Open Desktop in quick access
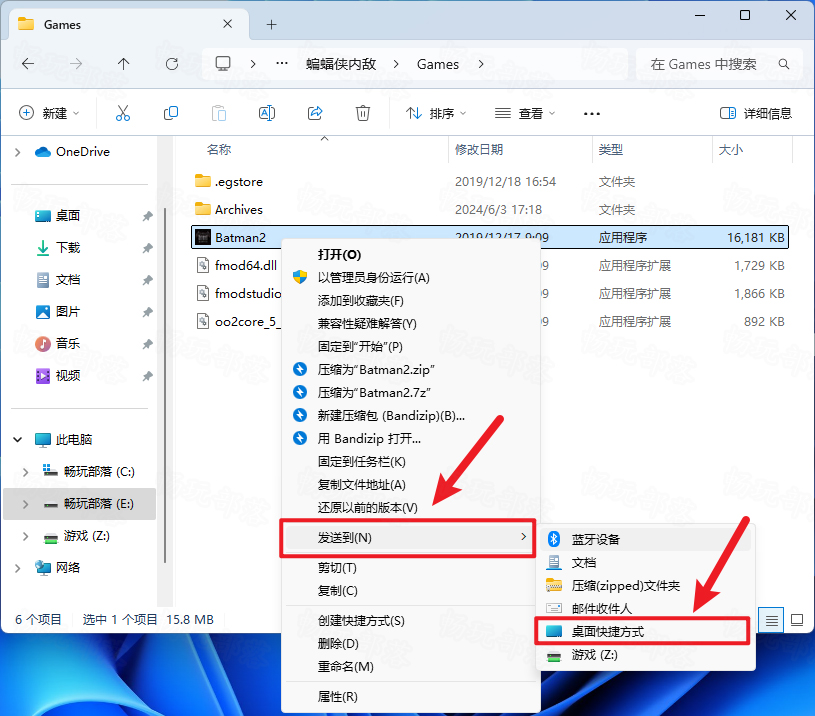 tap(68, 216)
